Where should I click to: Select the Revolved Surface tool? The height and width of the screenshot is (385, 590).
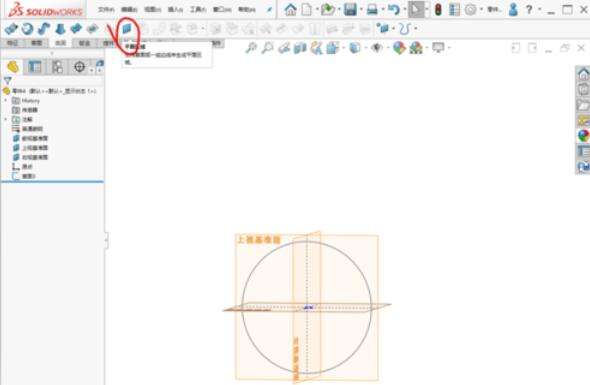point(27,29)
